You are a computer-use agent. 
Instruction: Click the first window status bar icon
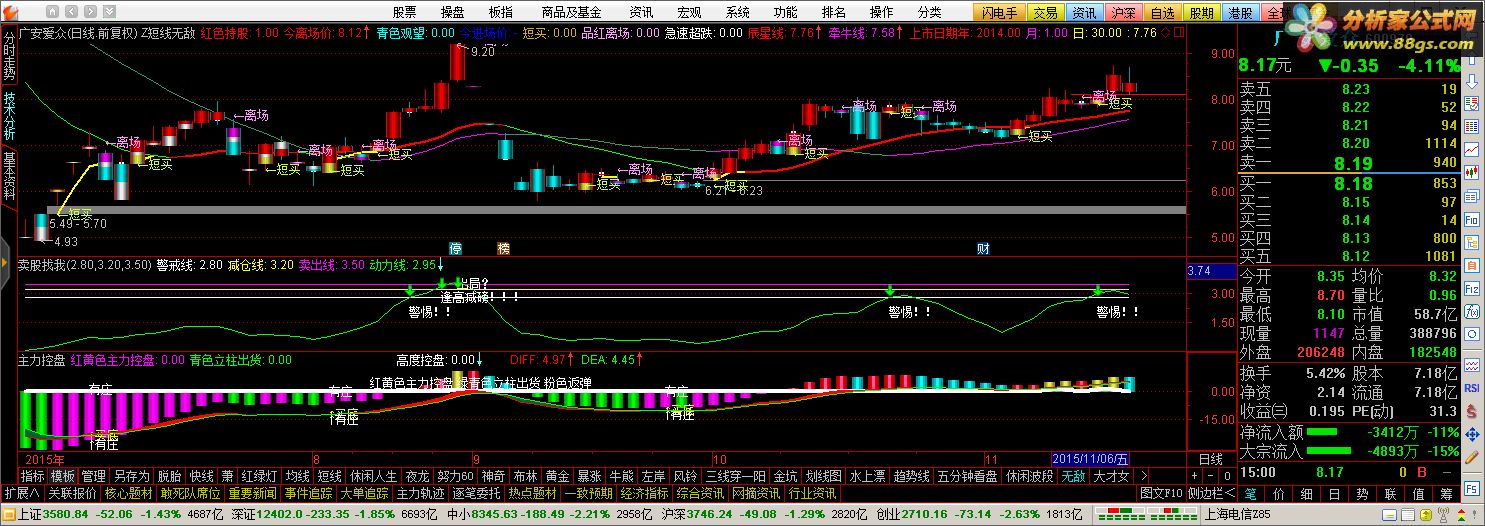pos(1391,516)
